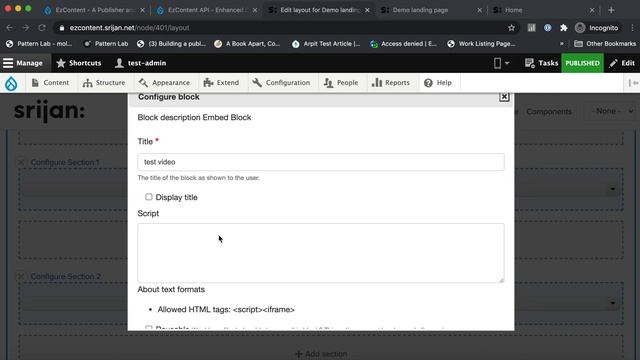Viewport: 640px width, 360px height.
Task: Open the browser three-dot menu
Action: (632, 28)
